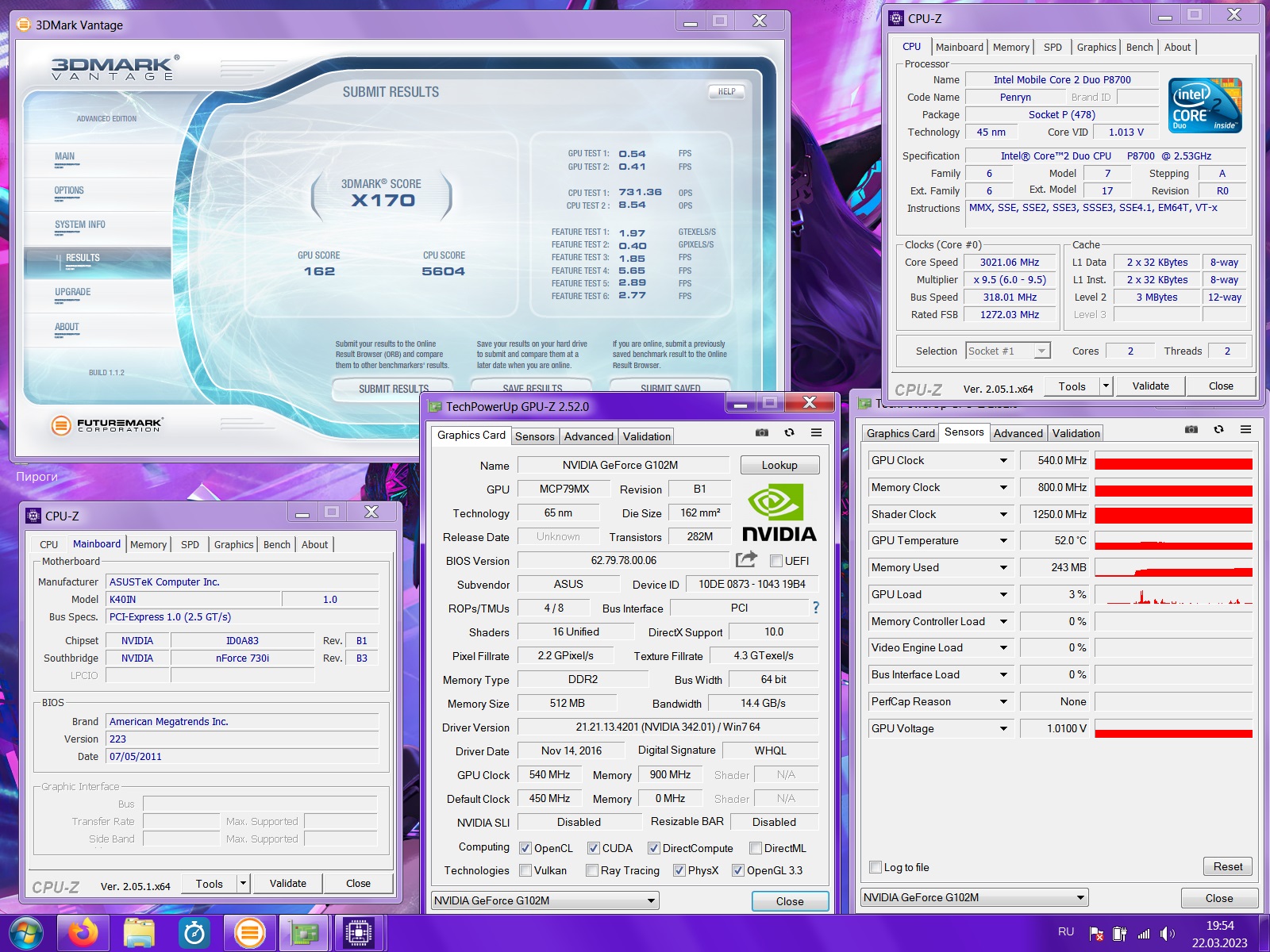Click the NVIDIA logo in GPU-Z
Image resolution: width=1270 pixels, height=952 pixels.
[x=779, y=512]
